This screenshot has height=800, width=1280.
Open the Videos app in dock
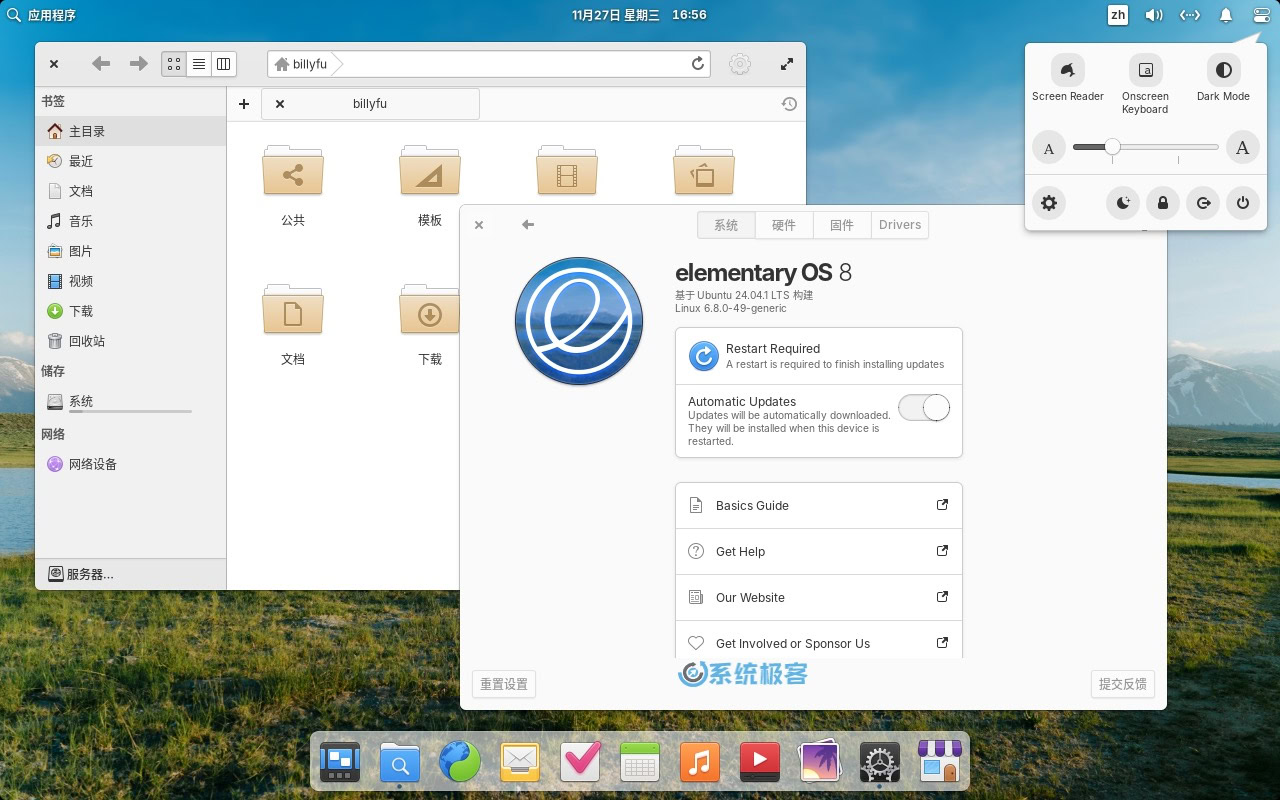tap(760, 763)
